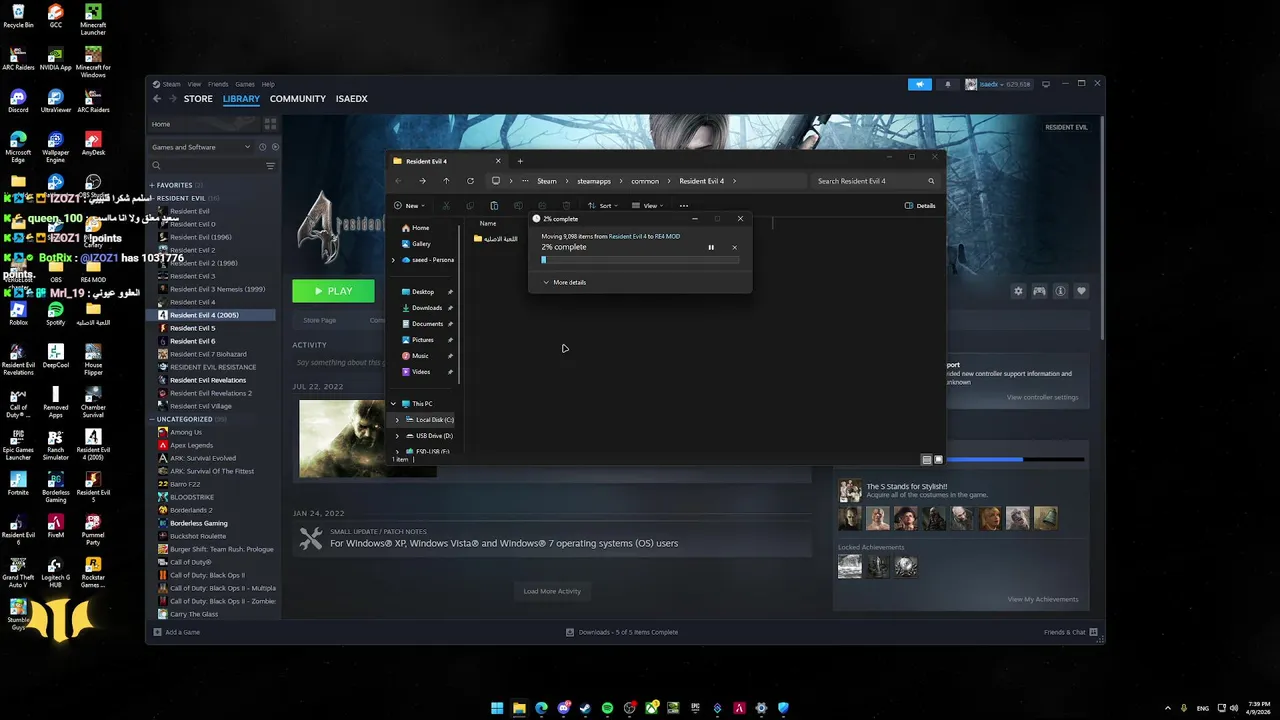Screen dimensions: 1280x720
Task: Switch Steam to Big Picture mode icon
Action: coord(1046,84)
